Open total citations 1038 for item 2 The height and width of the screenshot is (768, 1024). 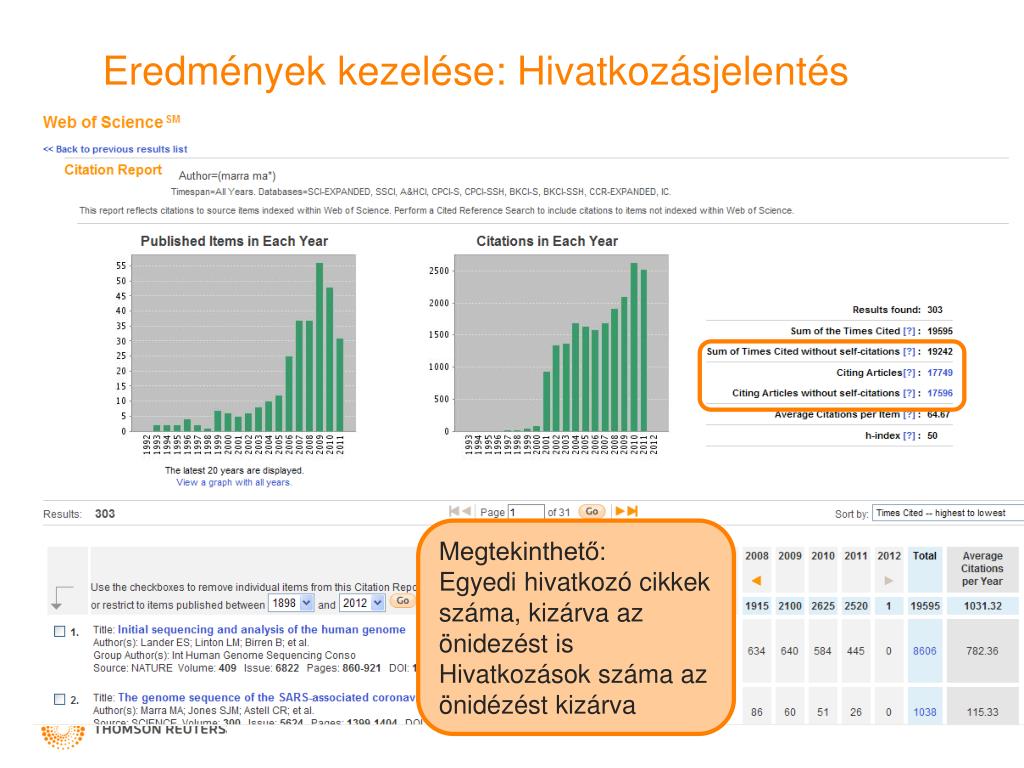click(x=925, y=712)
